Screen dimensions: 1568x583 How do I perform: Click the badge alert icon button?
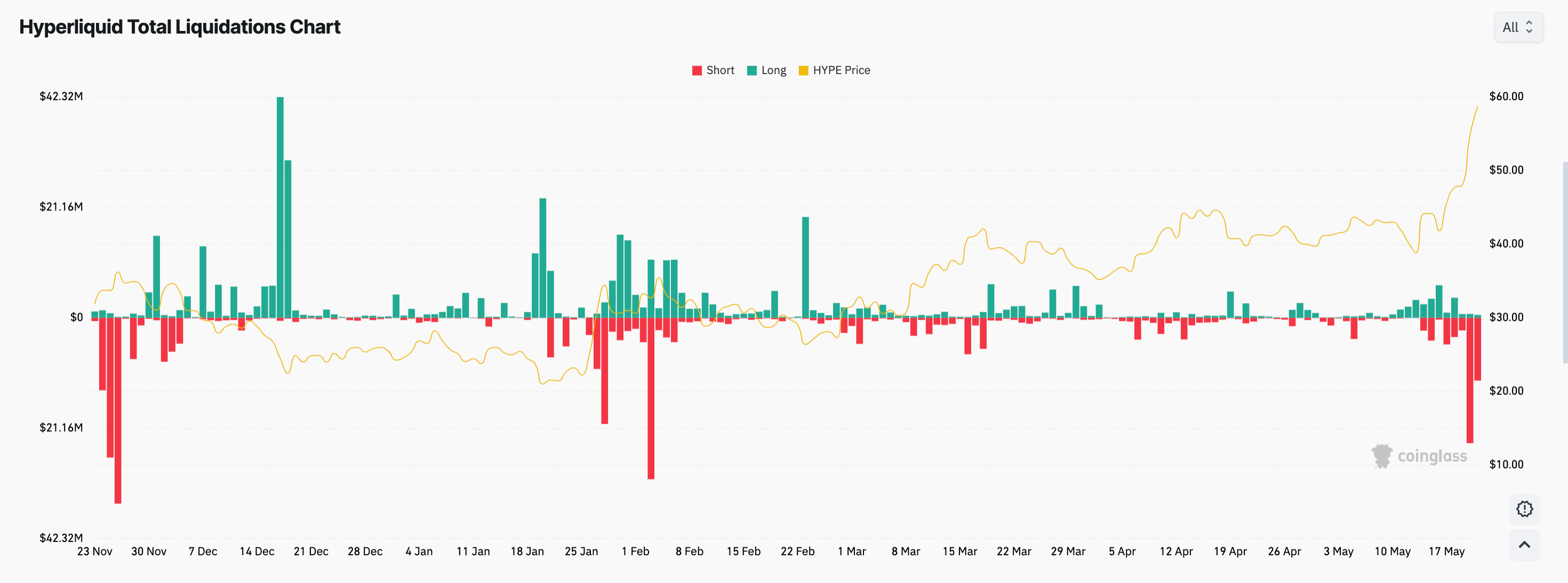coord(1524,509)
